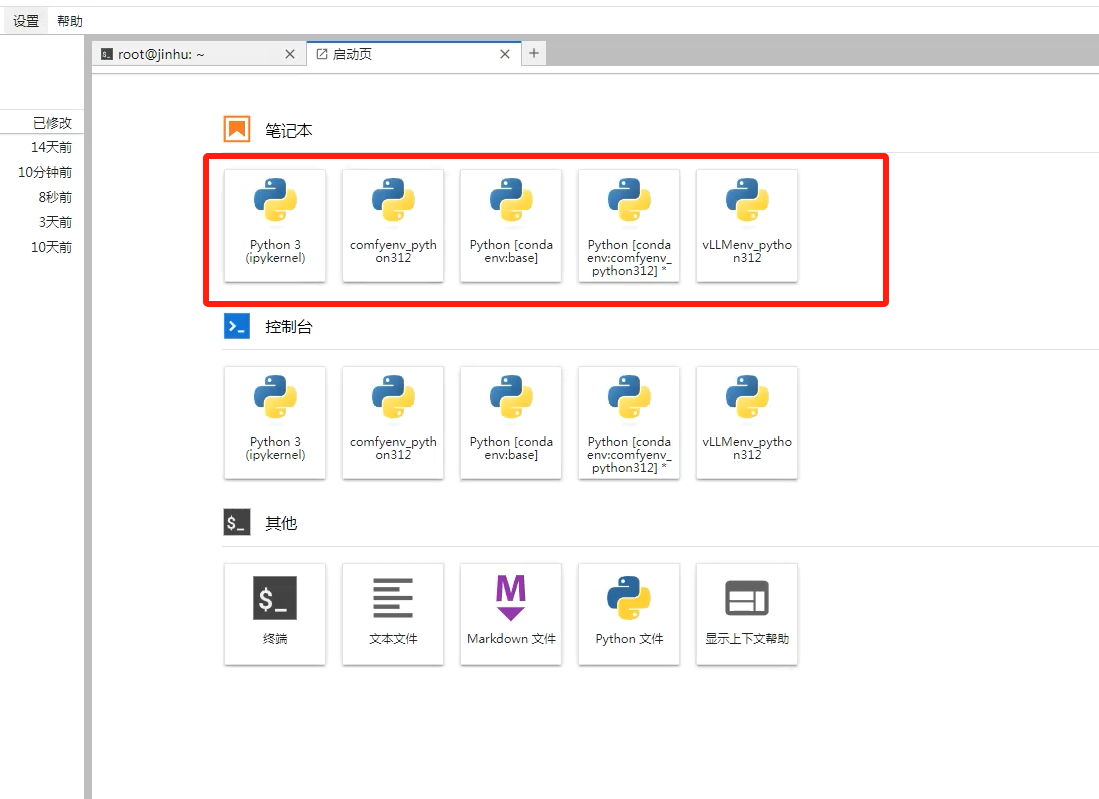
Task: Create a new text file (文本文件)
Action: [x=393, y=614]
